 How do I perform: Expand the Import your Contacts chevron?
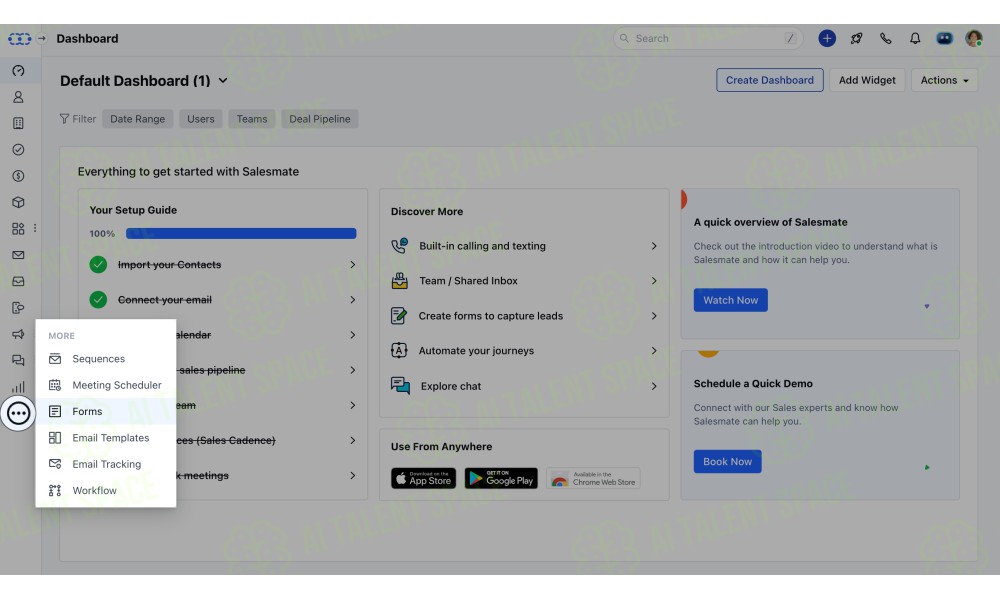pos(352,265)
